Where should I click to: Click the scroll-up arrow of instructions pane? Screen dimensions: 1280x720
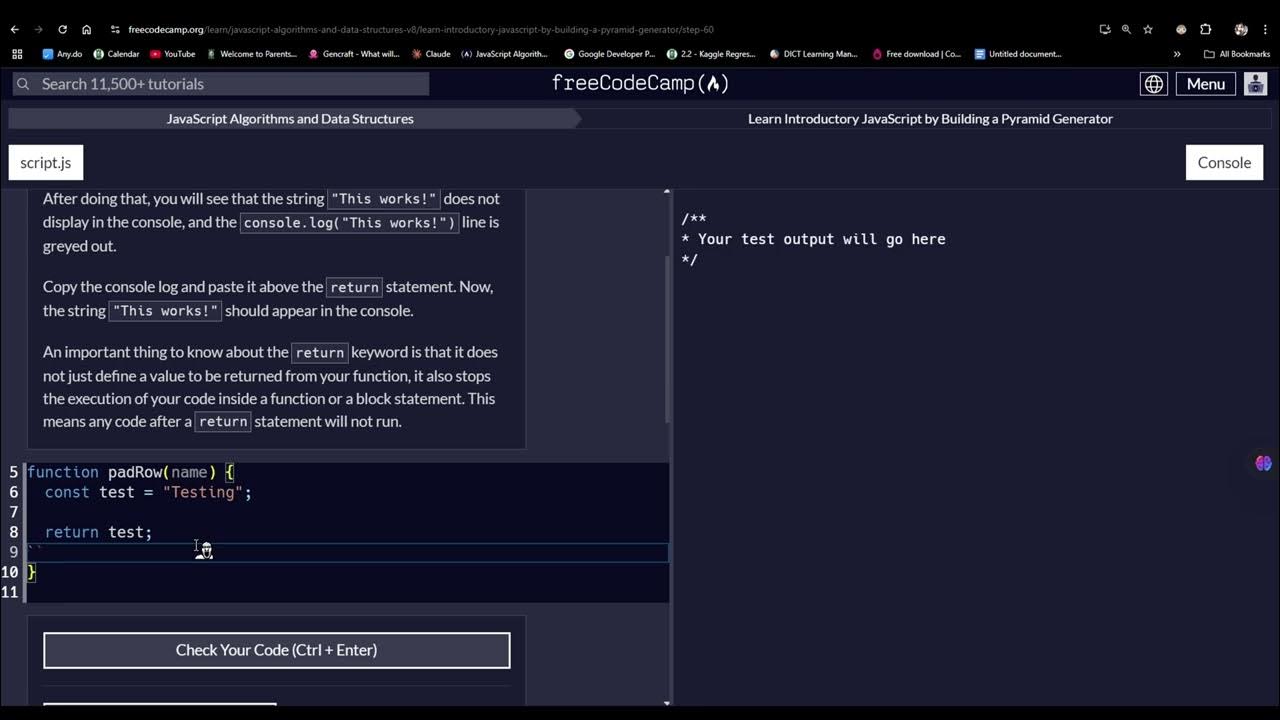pos(667,192)
